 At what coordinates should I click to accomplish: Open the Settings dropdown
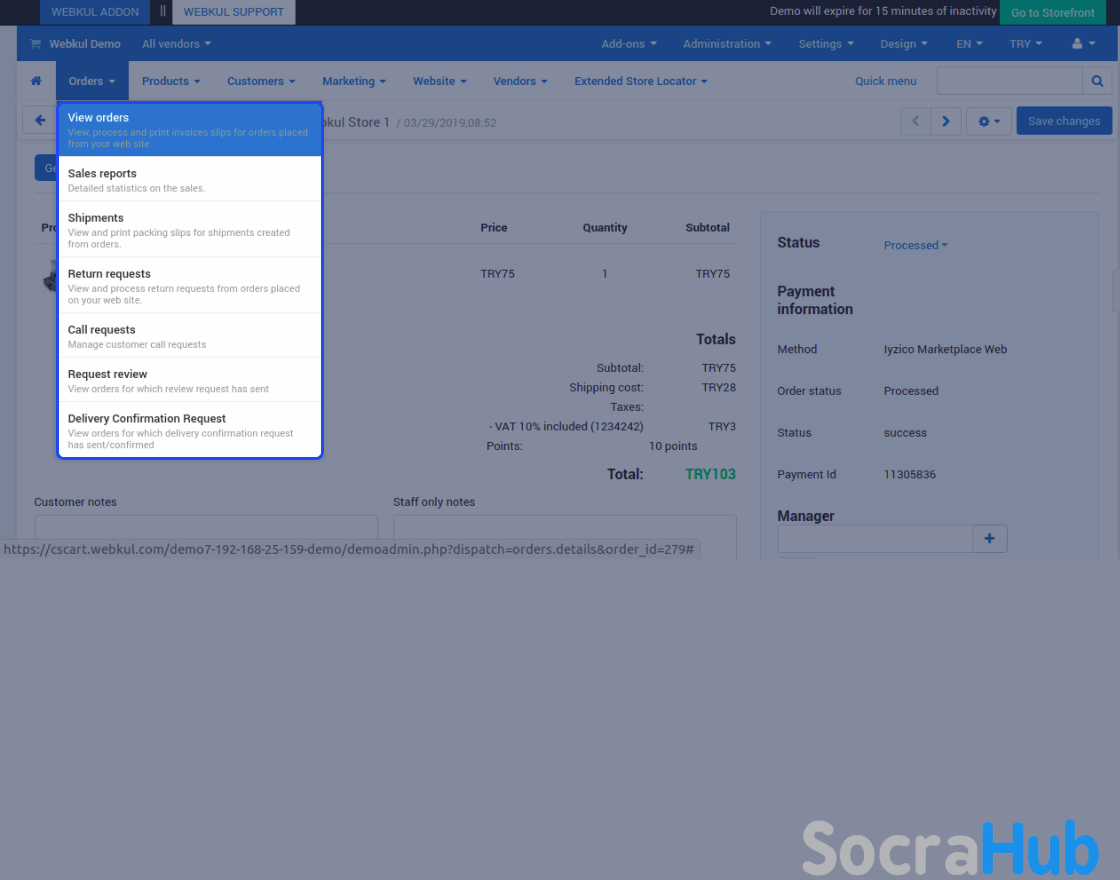[826, 44]
